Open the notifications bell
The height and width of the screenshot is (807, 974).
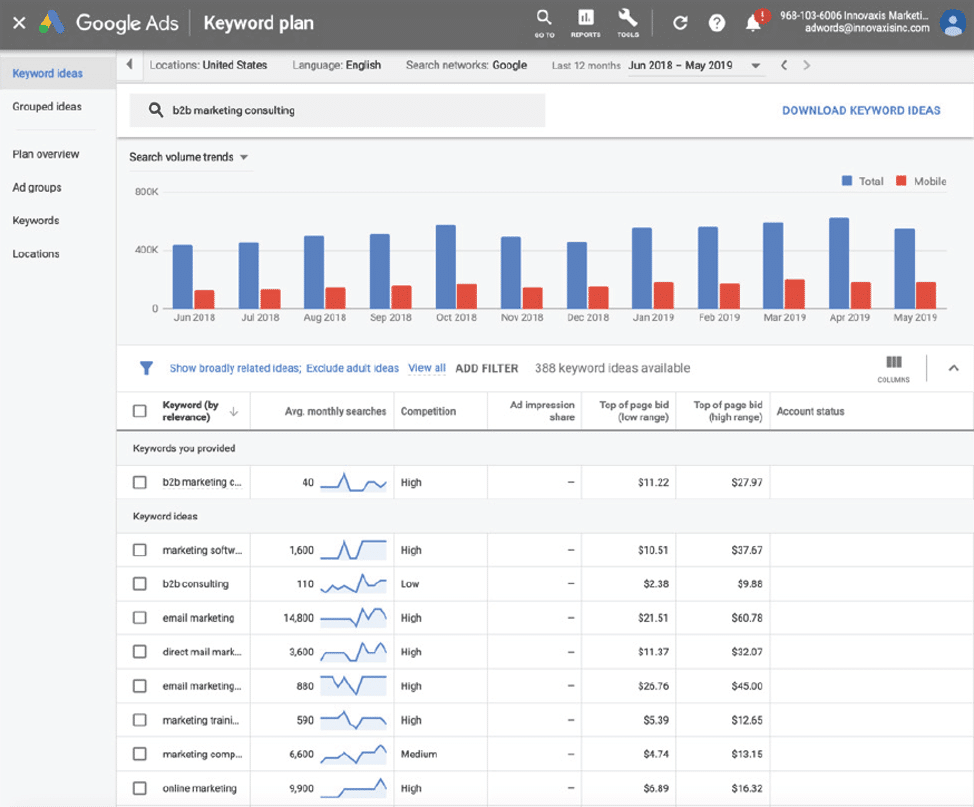click(x=753, y=22)
